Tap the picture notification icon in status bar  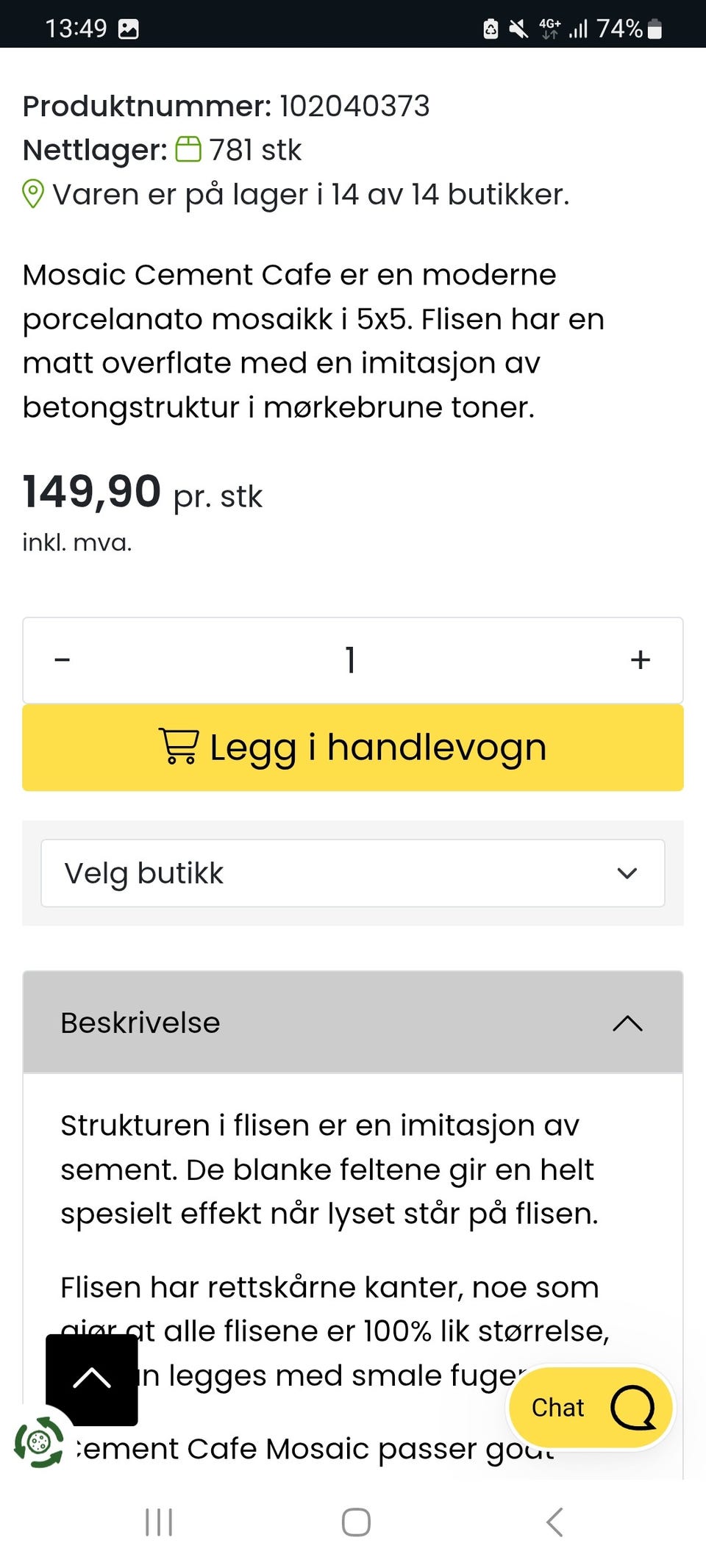pos(129,29)
